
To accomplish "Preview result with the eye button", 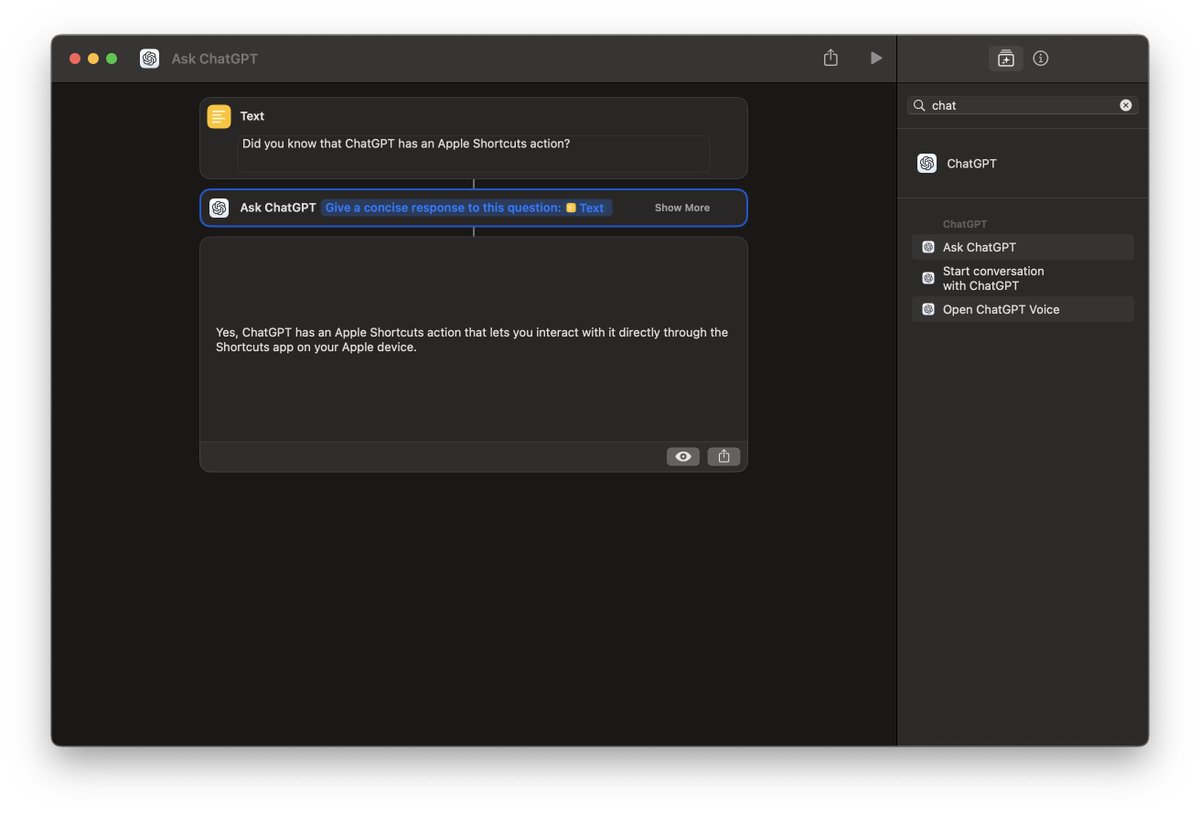I will tap(683, 456).
